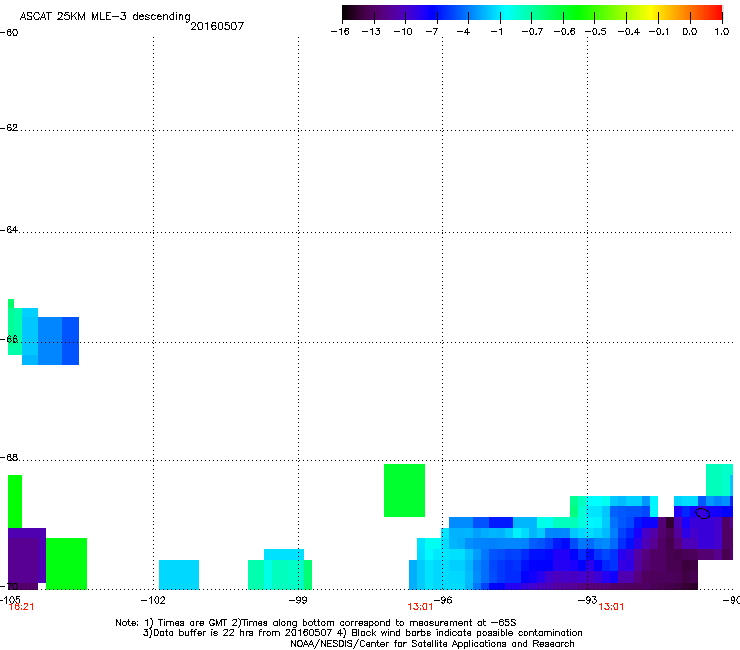Click the note line '3)Data buffer is 22 hrs'
The image size is (740, 650).
click(x=362, y=633)
